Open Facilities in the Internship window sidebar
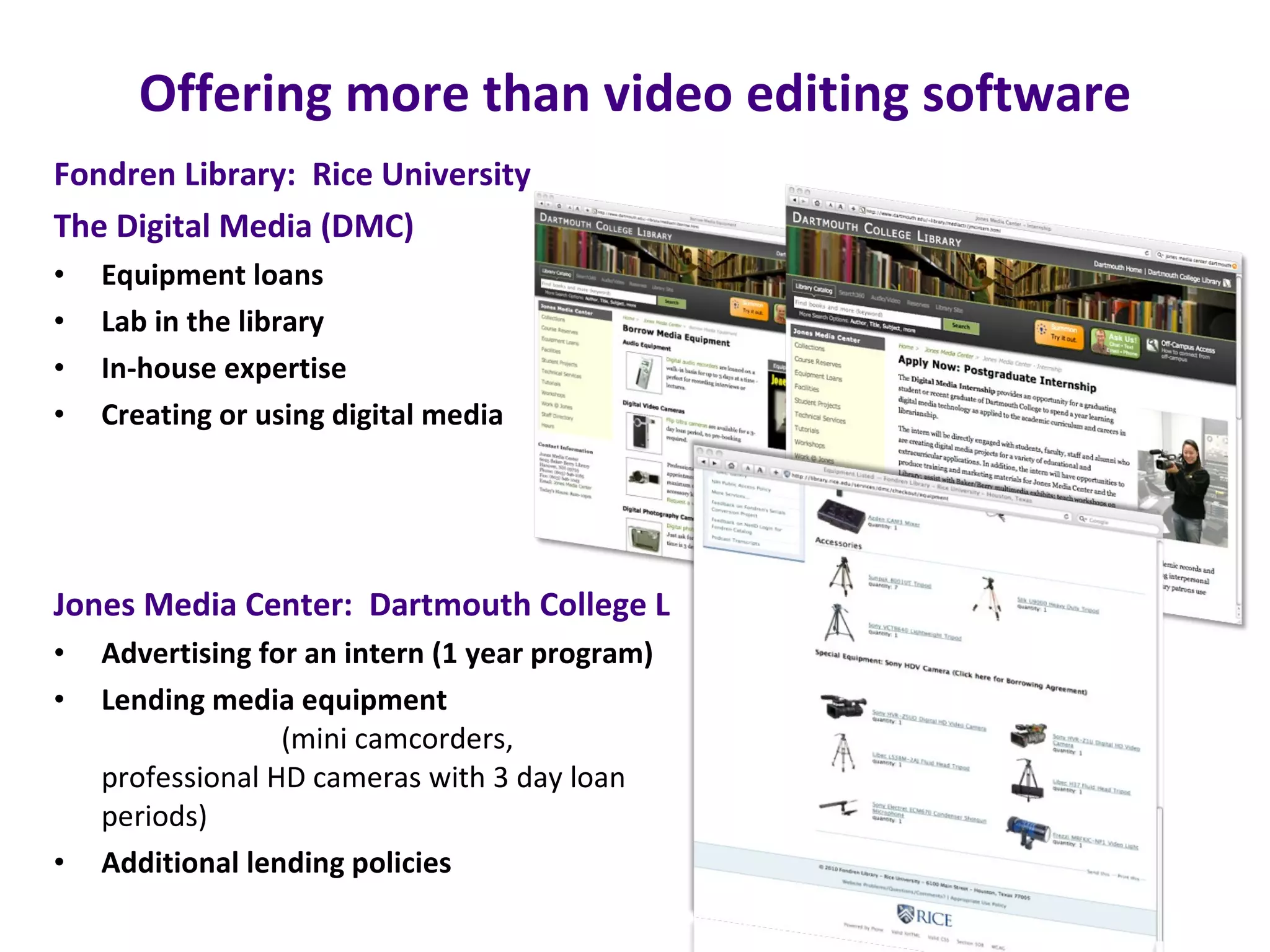The image size is (1270, 952). (807, 389)
